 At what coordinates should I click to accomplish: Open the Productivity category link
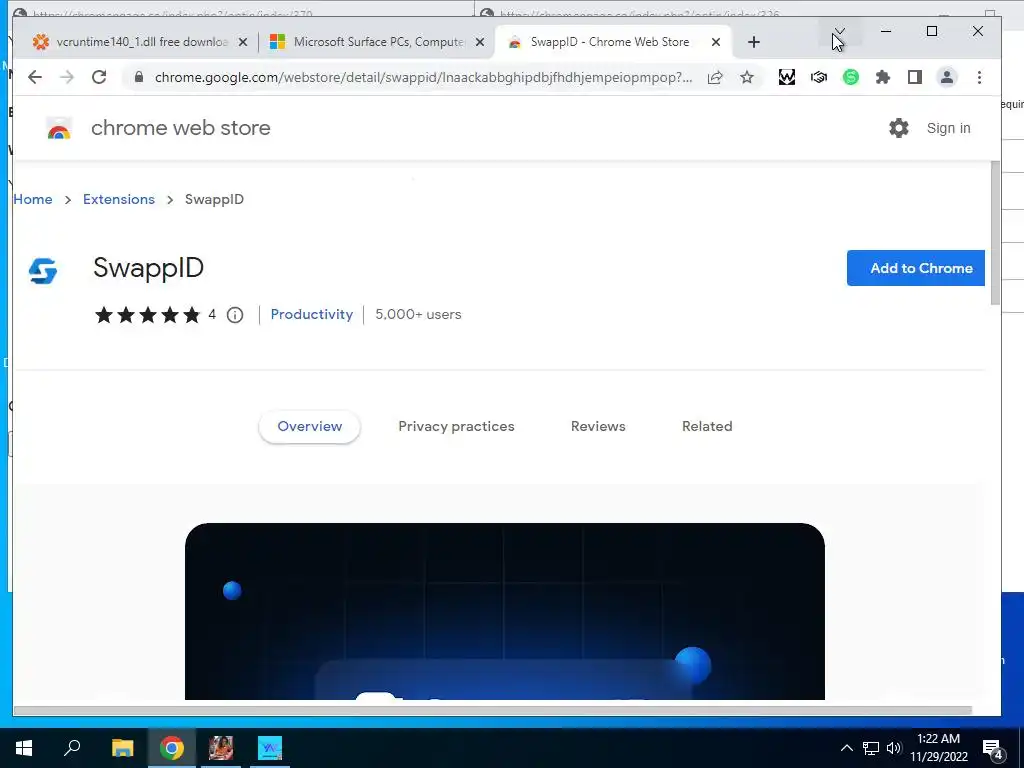pos(312,314)
